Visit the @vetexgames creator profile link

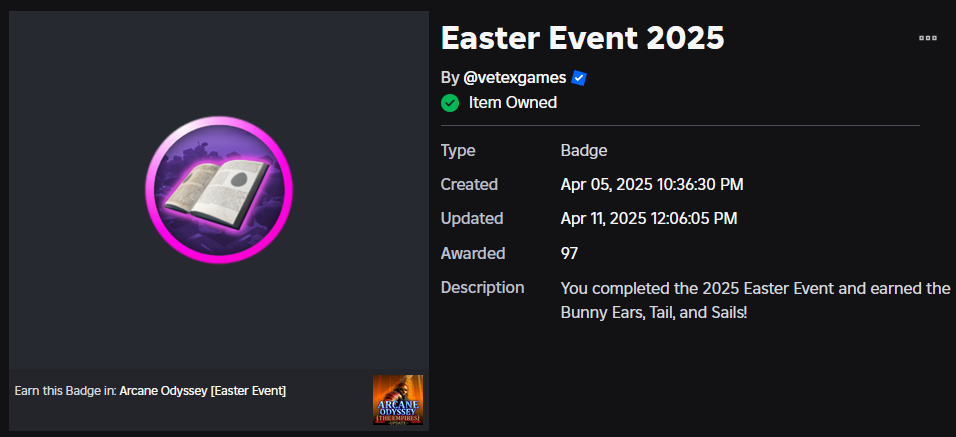click(x=515, y=78)
